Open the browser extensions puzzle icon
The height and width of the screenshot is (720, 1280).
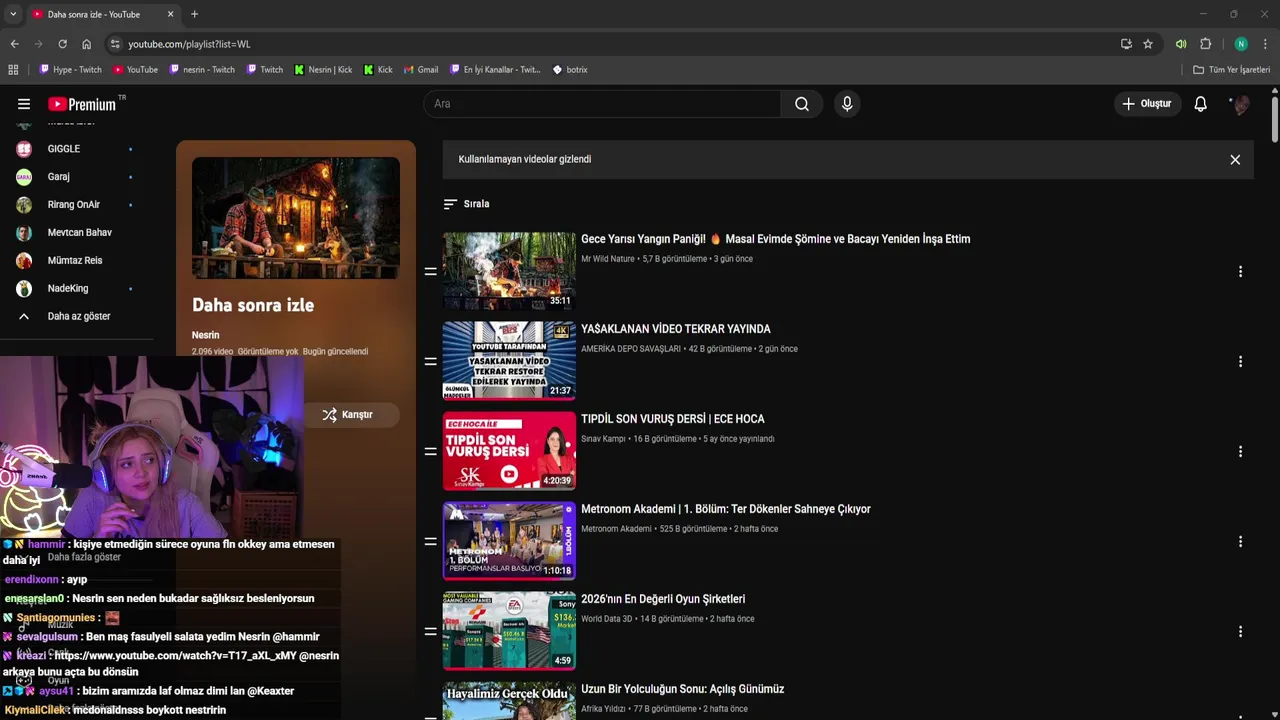1206,44
